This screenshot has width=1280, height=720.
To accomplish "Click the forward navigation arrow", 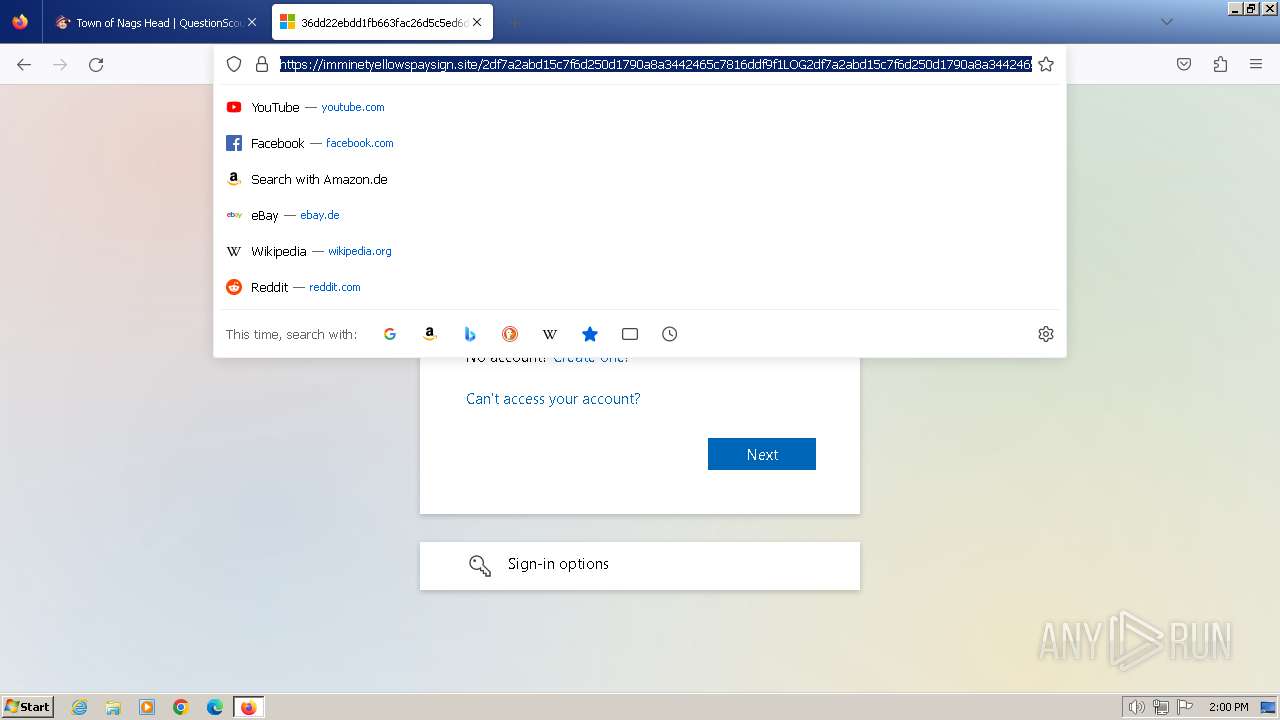I will coord(60,64).
